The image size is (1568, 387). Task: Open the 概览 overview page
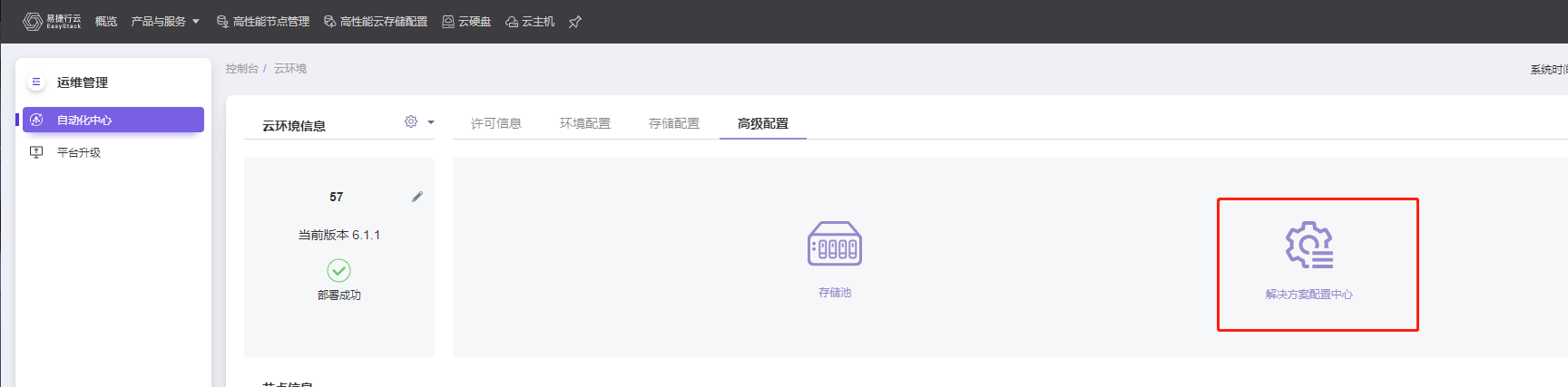point(106,22)
